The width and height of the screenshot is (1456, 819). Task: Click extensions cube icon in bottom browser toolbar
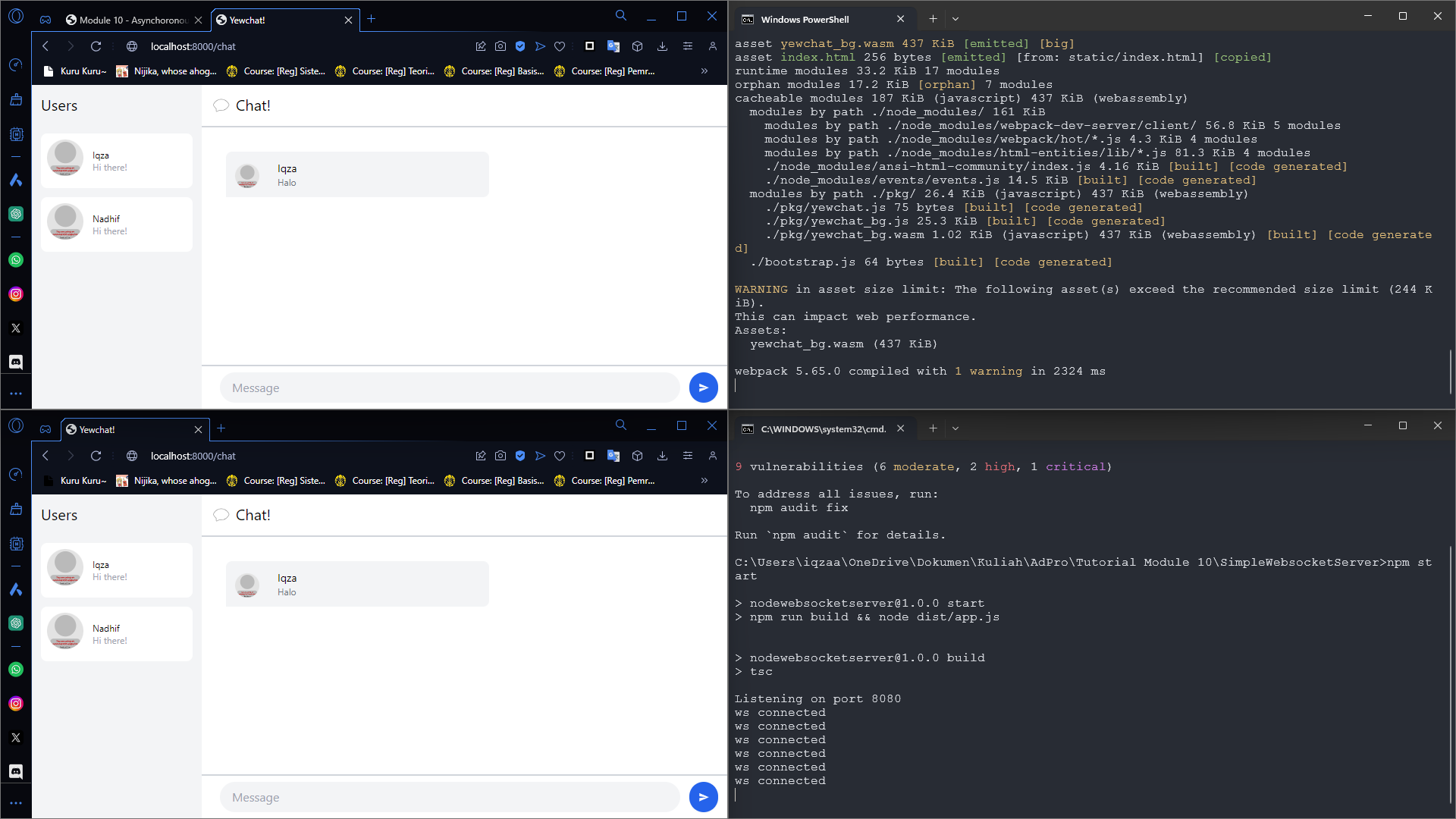tap(638, 456)
